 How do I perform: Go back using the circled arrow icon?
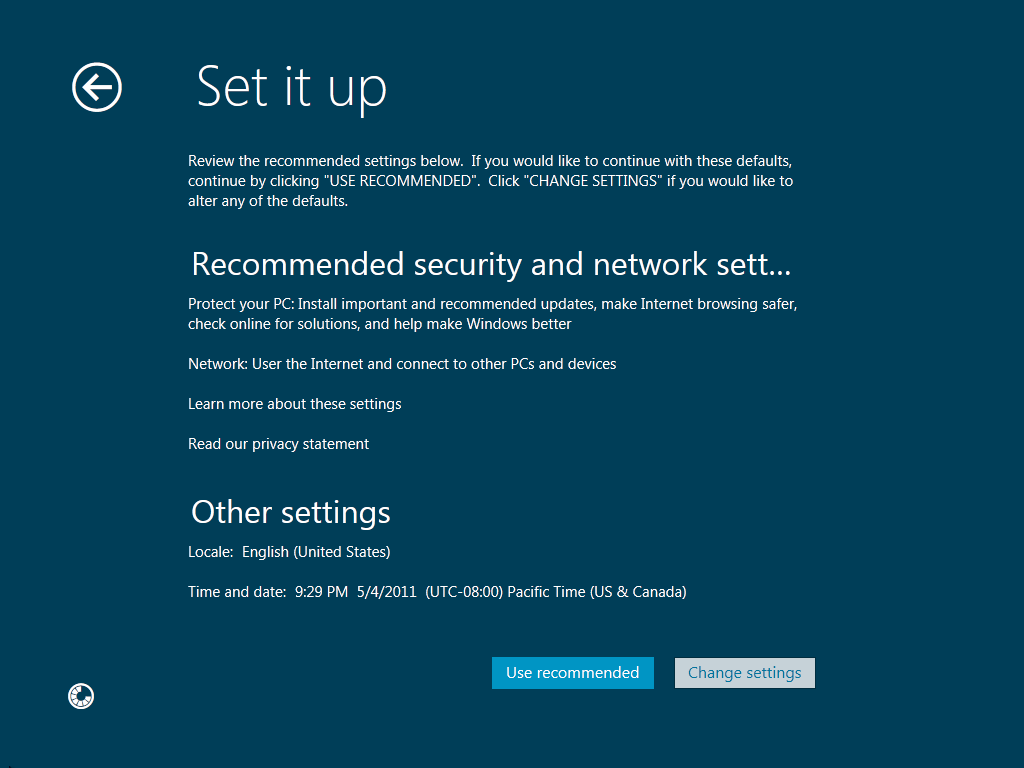97,88
